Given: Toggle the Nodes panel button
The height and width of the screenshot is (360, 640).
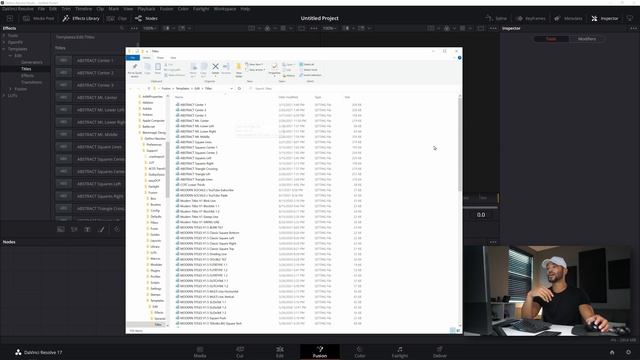Looking at the screenshot, I should coord(146,18).
